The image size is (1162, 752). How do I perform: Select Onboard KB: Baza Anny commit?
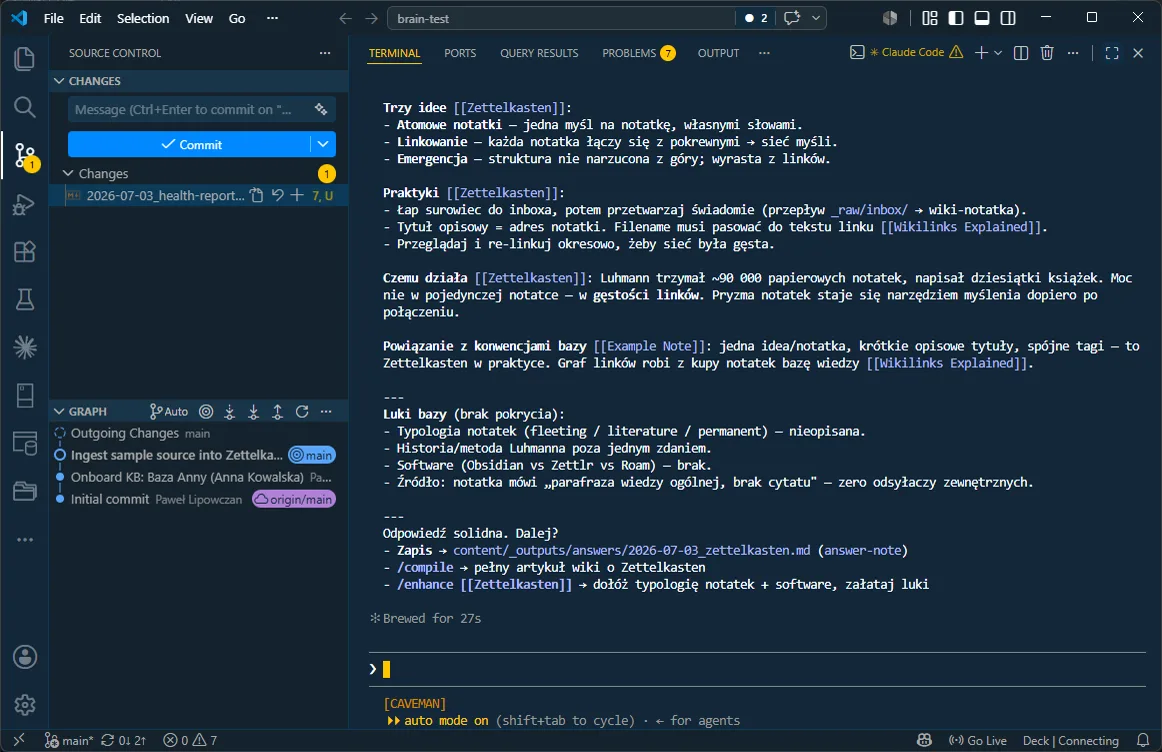[x=199, y=477]
